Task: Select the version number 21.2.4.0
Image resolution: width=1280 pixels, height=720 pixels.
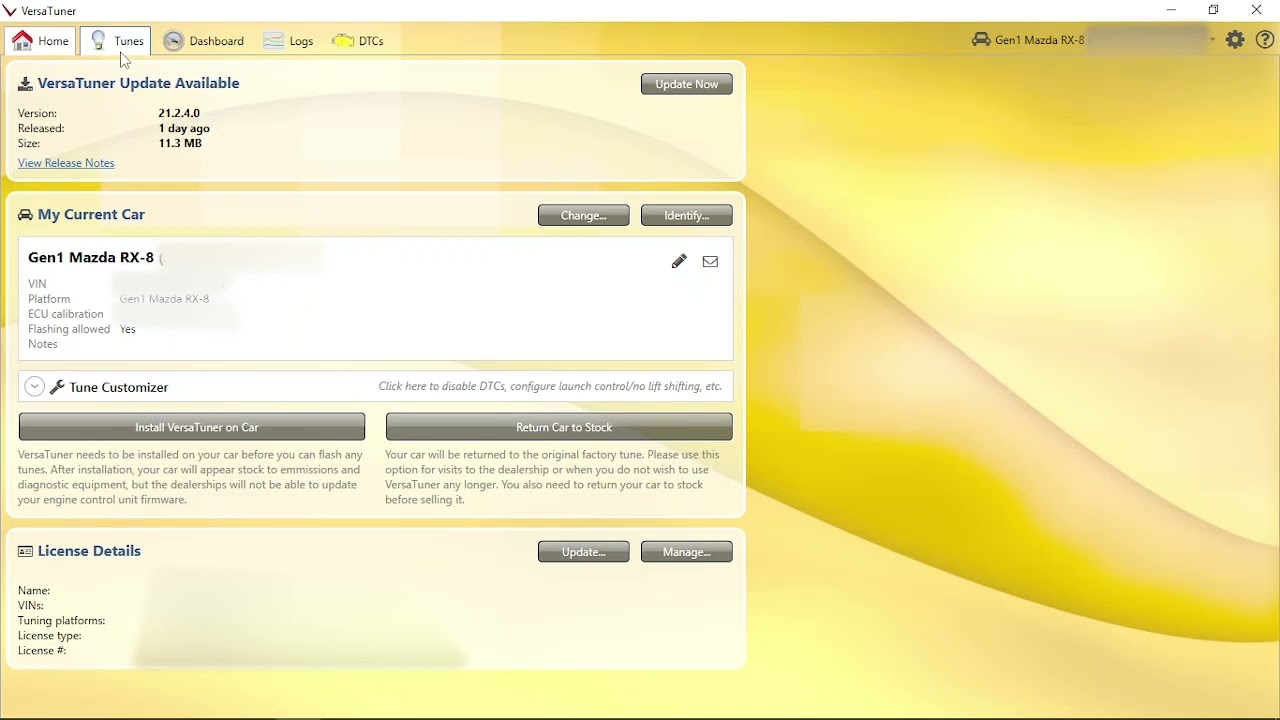Action: [179, 113]
